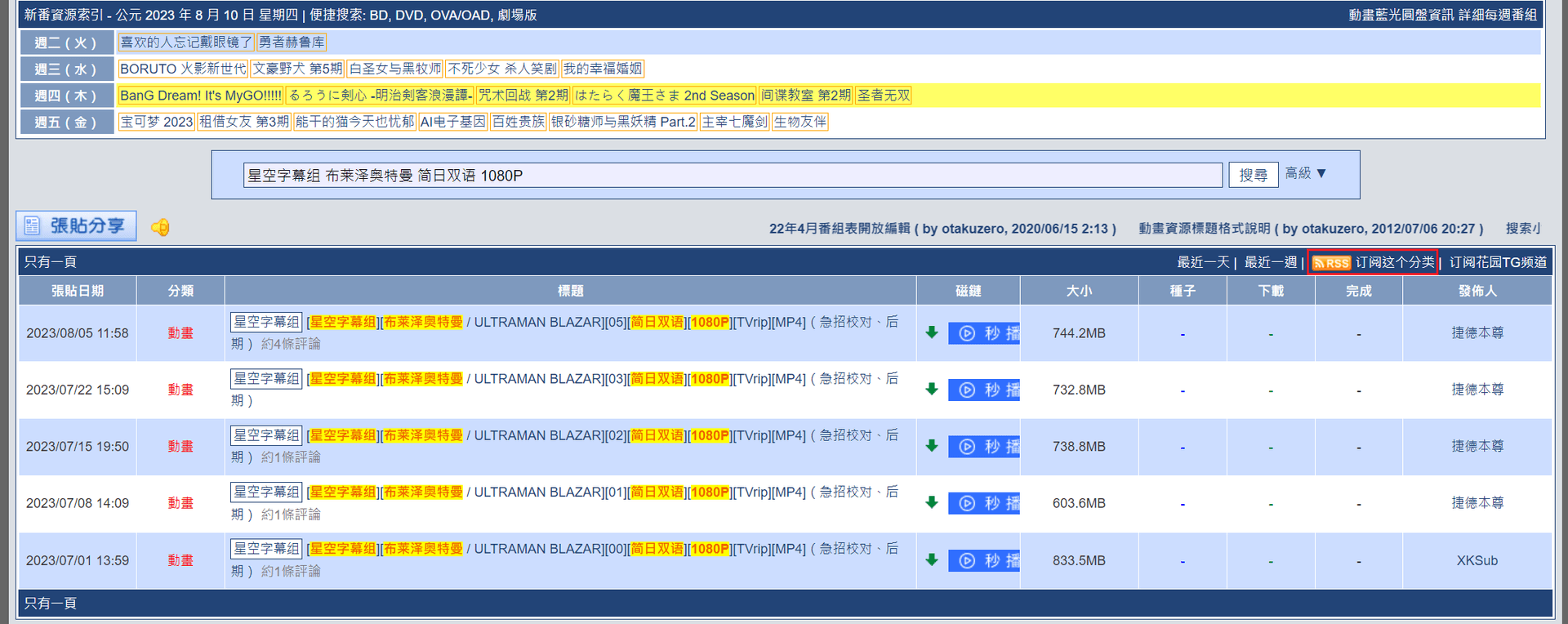Open 圣者无双 link
This screenshot has width=1568, height=624.
[x=884, y=96]
